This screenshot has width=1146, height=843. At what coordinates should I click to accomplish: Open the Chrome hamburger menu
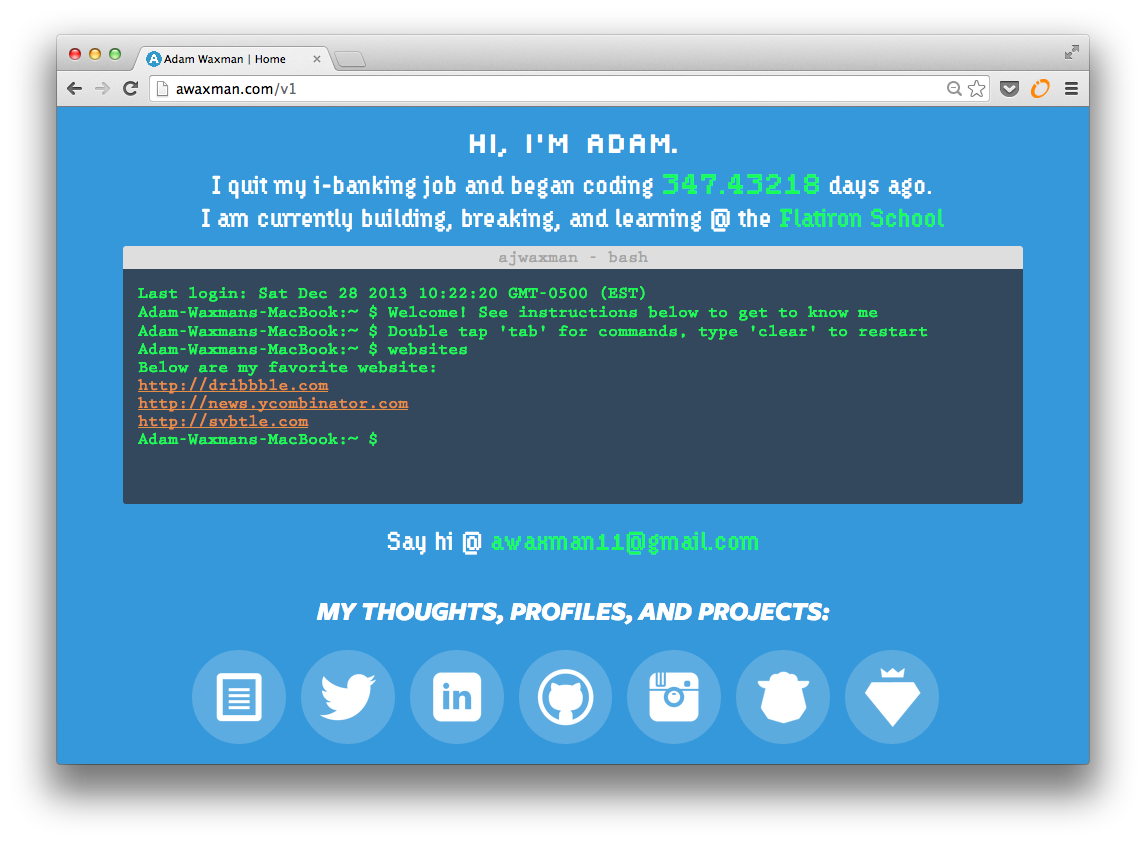tap(1071, 88)
